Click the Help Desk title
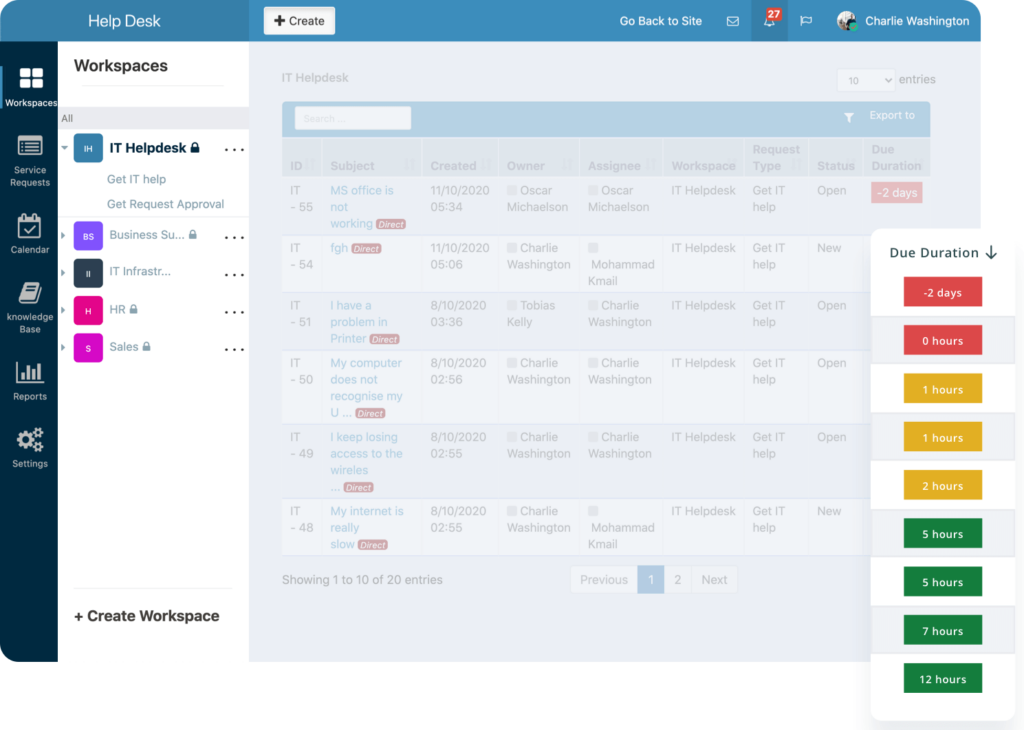The image size is (1024, 730). click(x=124, y=21)
